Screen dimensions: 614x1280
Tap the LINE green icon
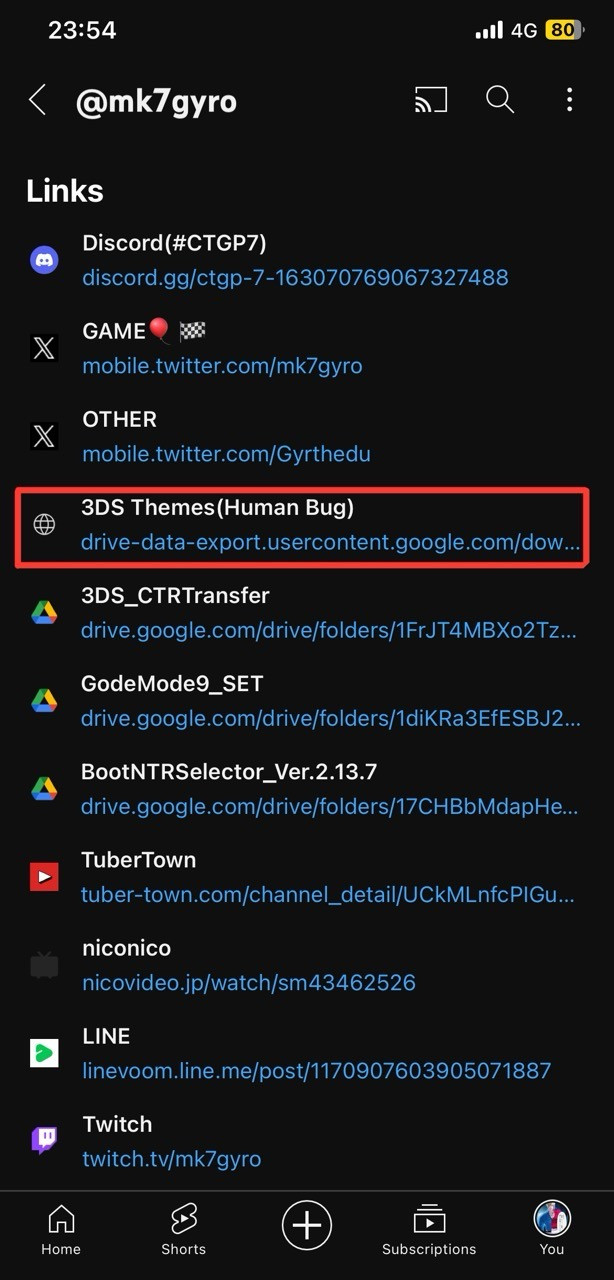click(44, 1053)
